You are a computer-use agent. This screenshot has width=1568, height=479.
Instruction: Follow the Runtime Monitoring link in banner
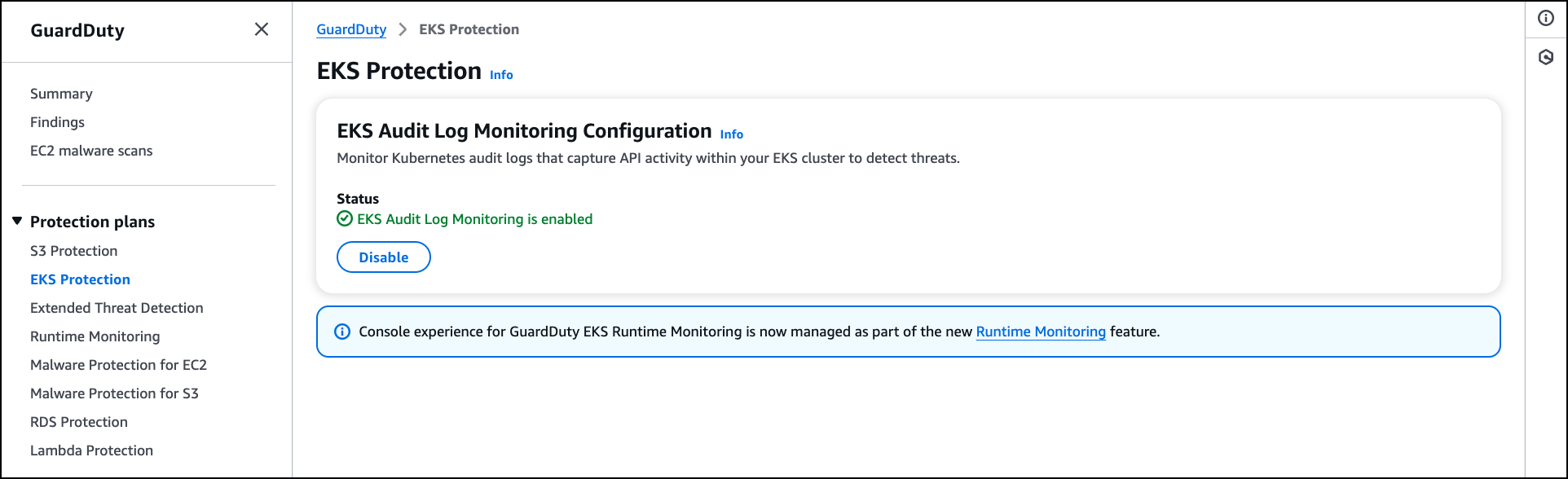[1041, 332]
